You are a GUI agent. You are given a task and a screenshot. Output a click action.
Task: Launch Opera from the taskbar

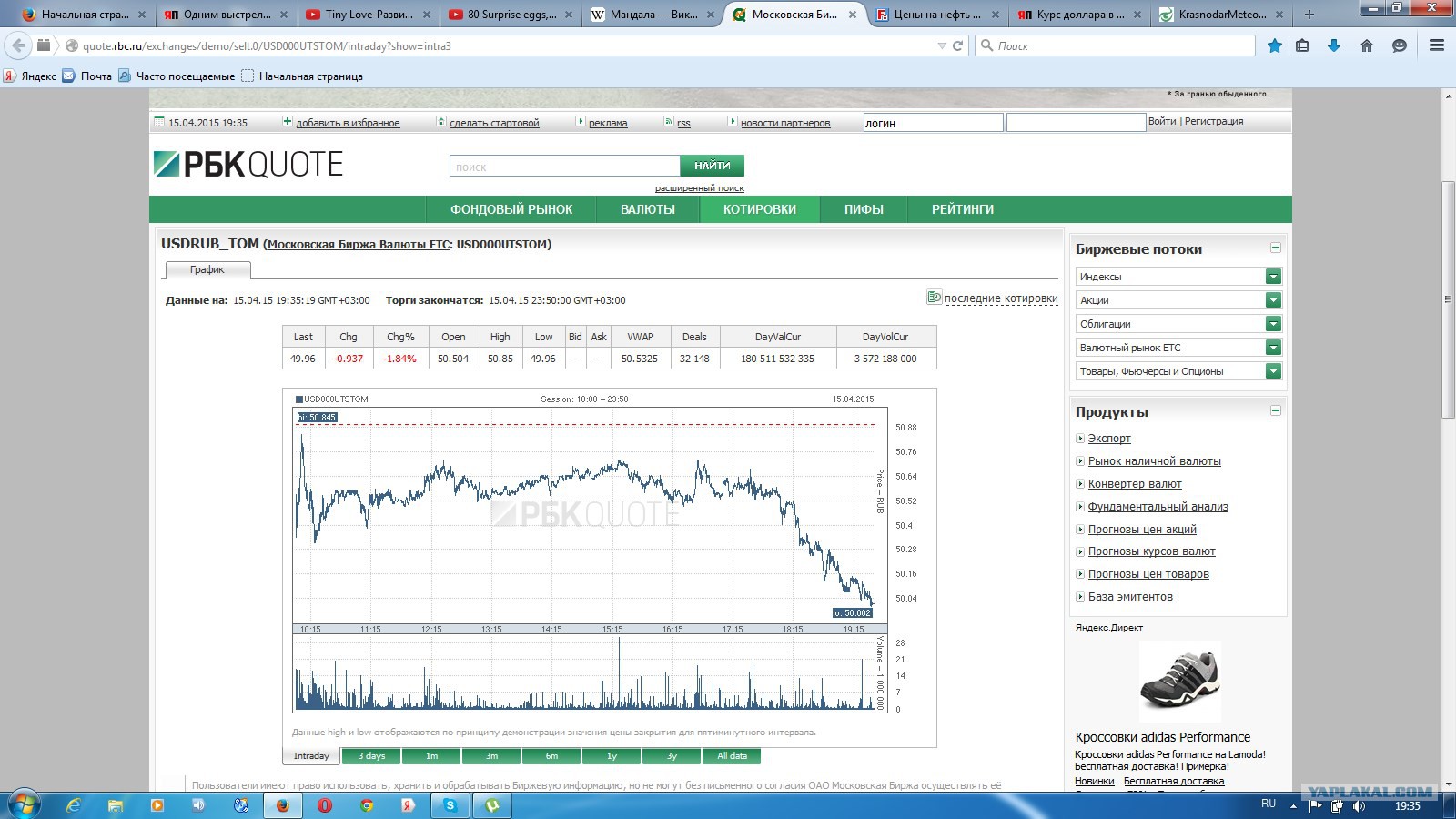coord(325,805)
